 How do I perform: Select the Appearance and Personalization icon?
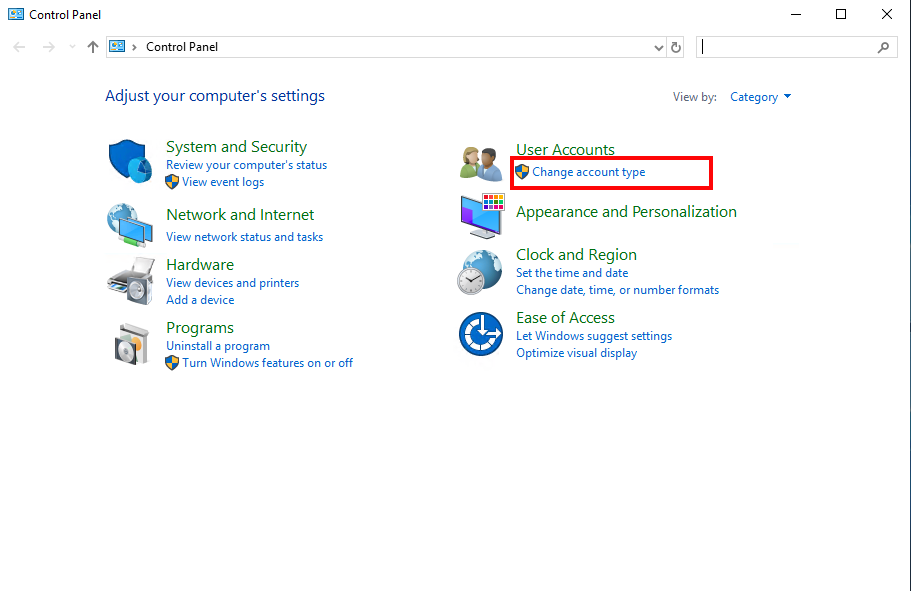click(481, 216)
